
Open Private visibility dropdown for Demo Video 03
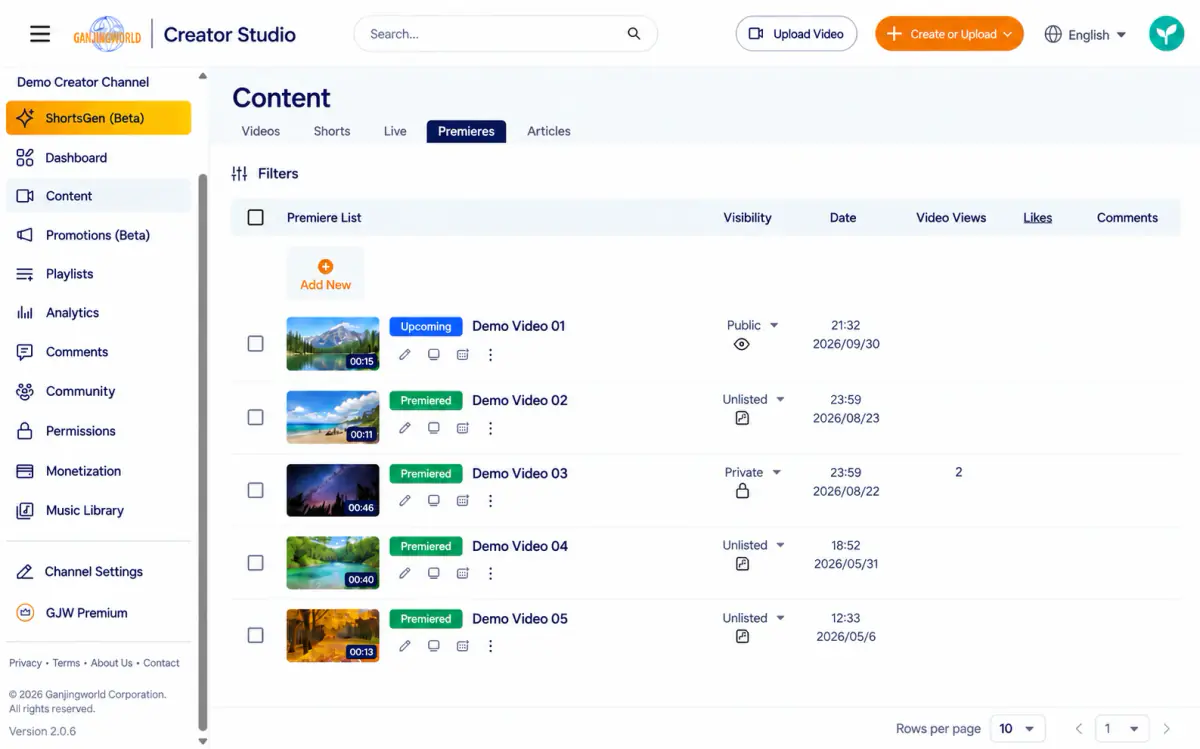(752, 473)
